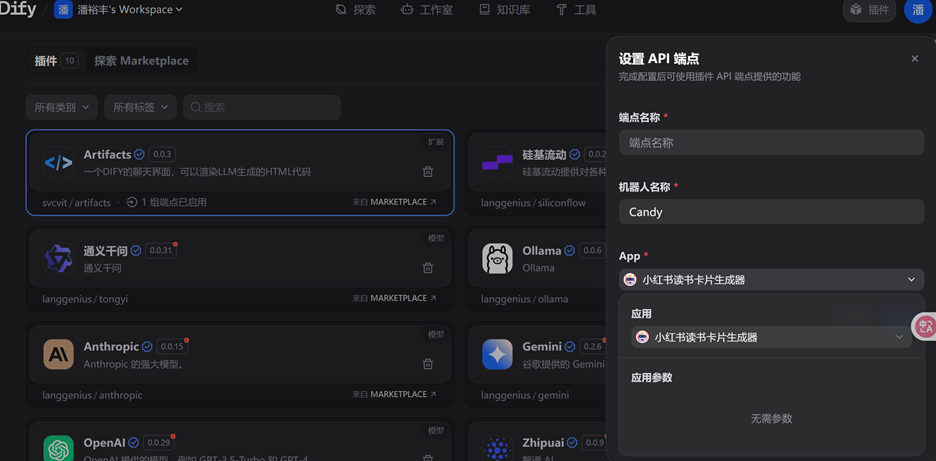The width and height of the screenshot is (936, 461).
Task: Click the langgenius / anthropic text
Action: [92, 395]
